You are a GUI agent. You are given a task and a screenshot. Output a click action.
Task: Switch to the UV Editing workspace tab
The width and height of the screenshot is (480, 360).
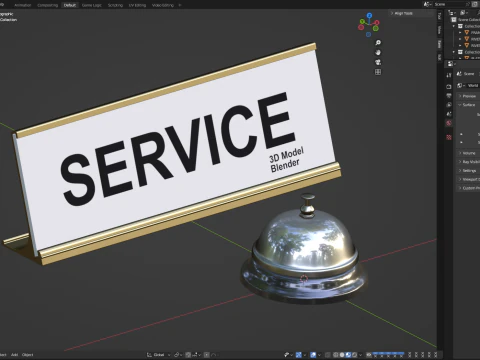coord(137,5)
